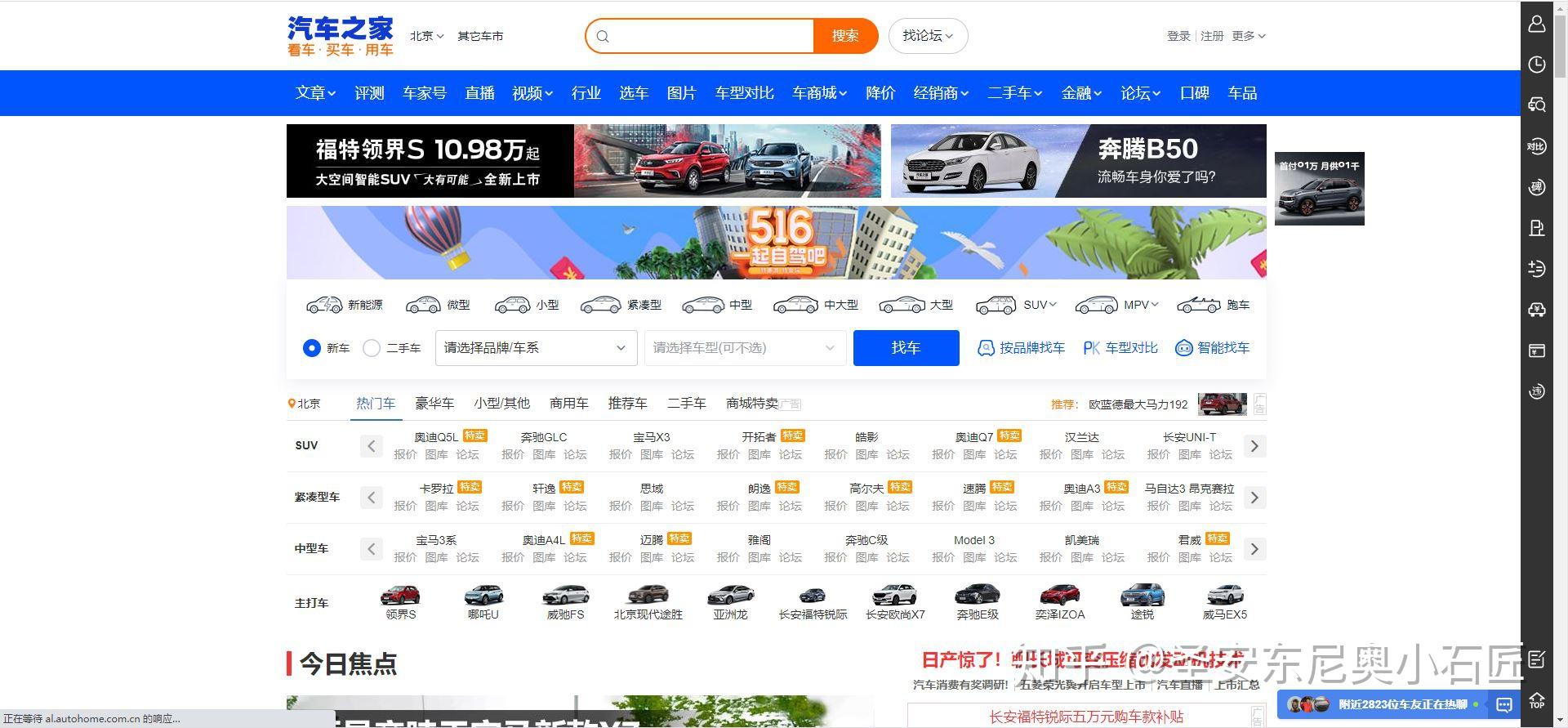
Task: Click the car search icon in sidebar
Action: point(1536,105)
